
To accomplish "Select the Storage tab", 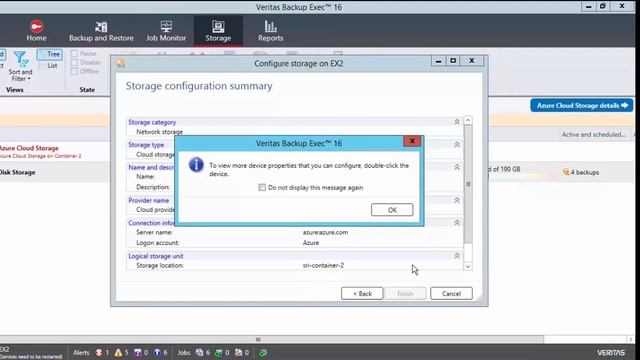I will (x=218, y=31).
